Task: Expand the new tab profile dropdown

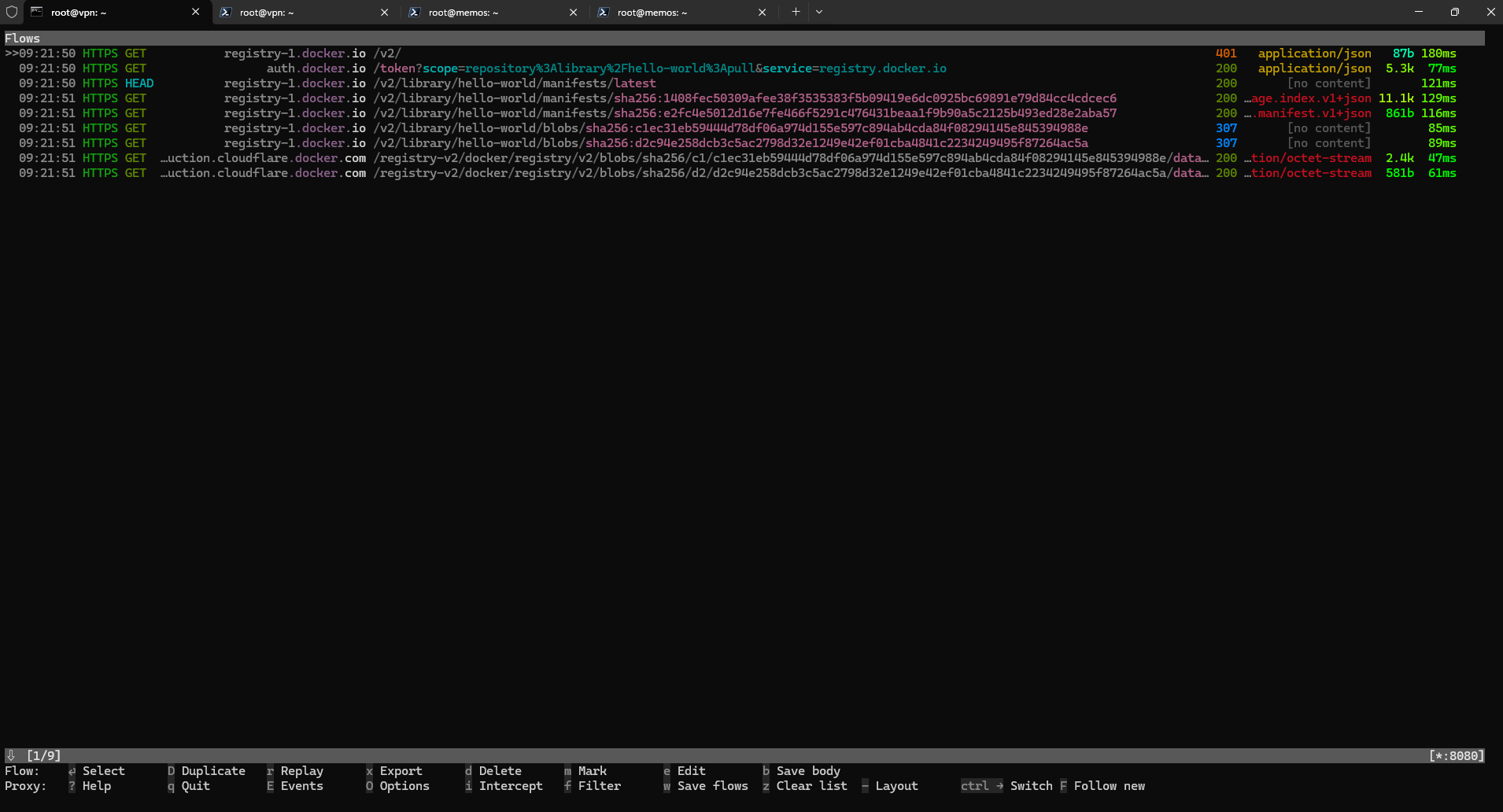Action: [x=819, y=12]
